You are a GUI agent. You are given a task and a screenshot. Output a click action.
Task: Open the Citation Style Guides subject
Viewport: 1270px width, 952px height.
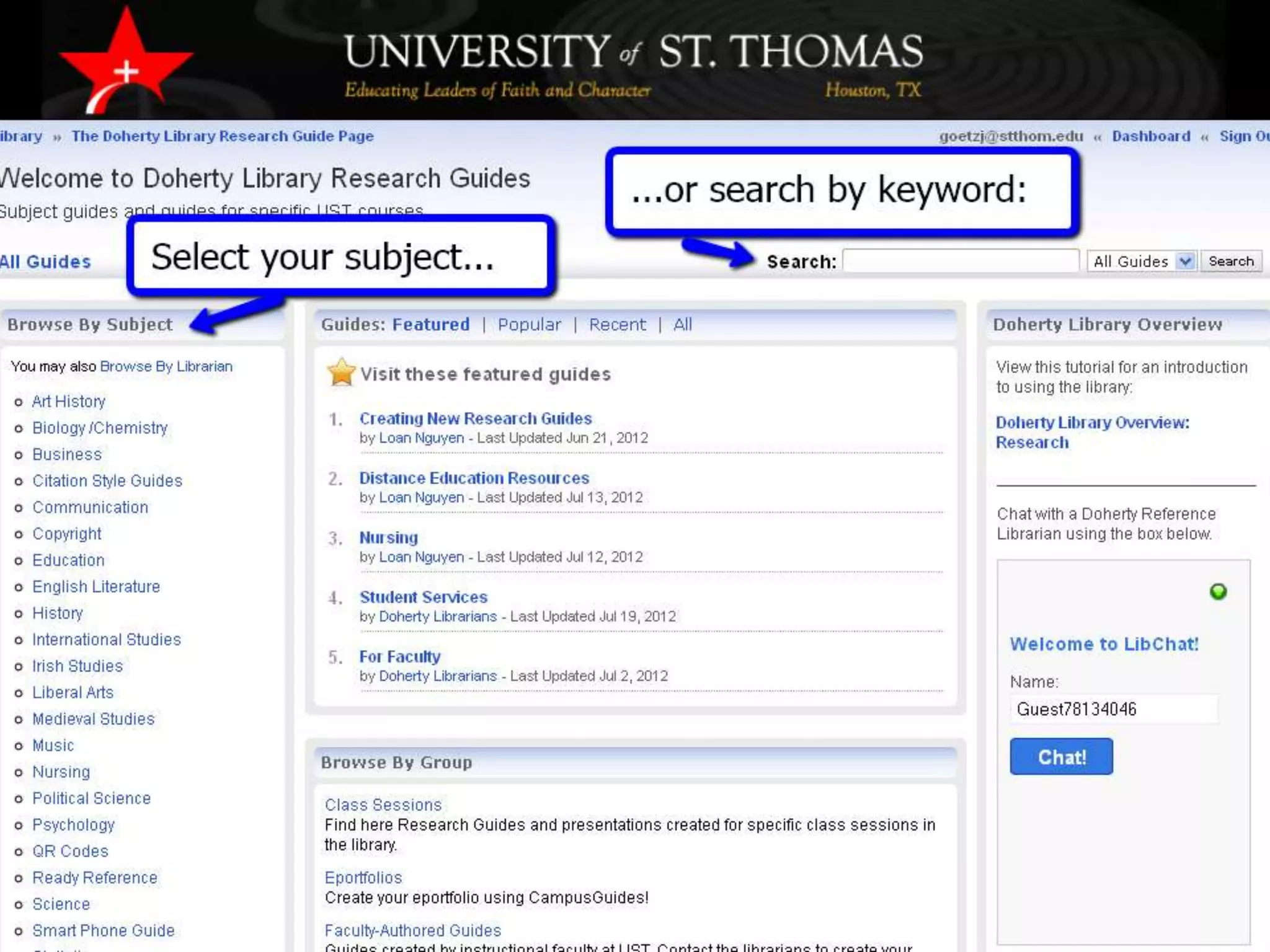[x=107, y=481]
